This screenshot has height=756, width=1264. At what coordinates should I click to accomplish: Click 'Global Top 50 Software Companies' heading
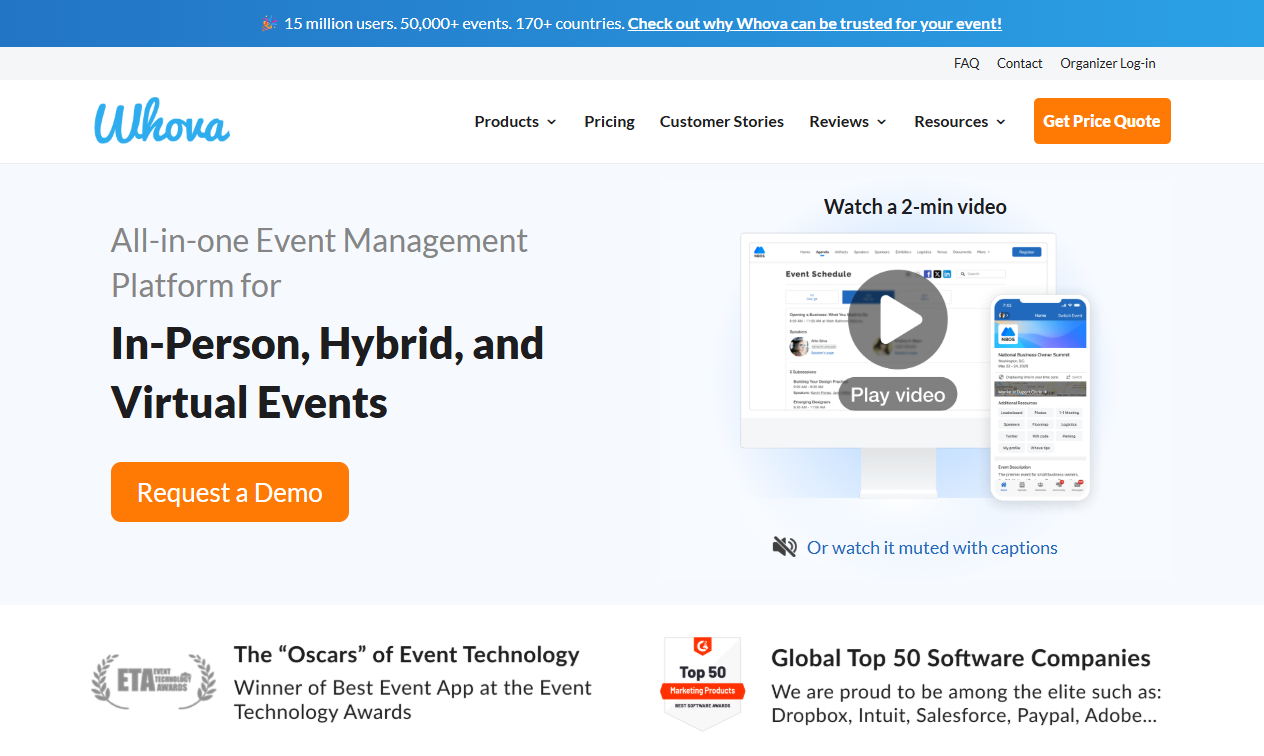pos(961,658)
